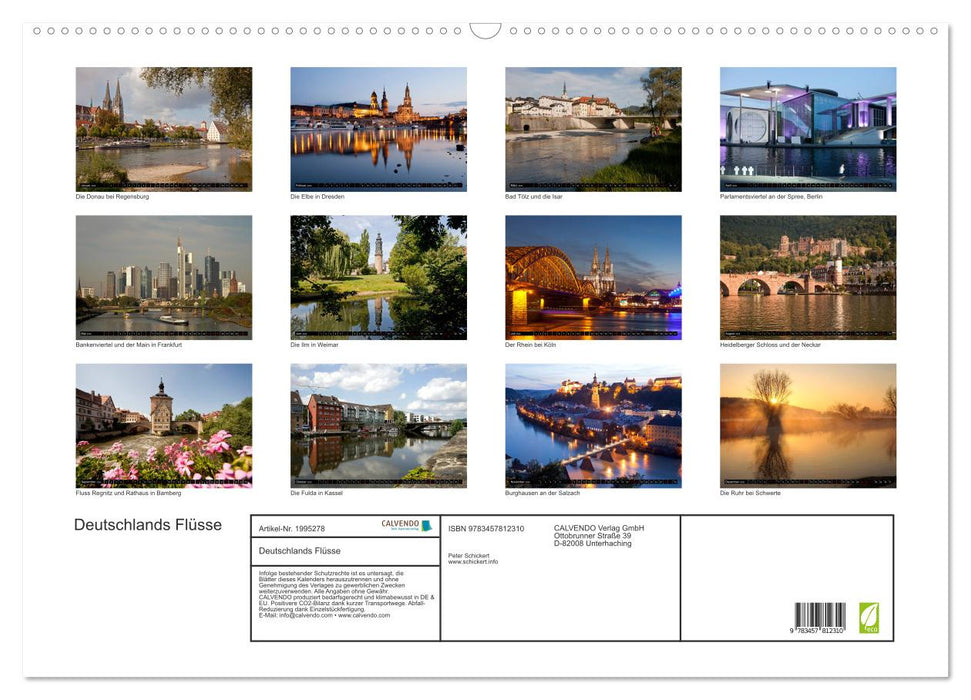The image size is (971, 700).
Task: Open the "Die Ilm in Weimar" thumbnail
Action: pyautogui.click(x=378, y=277)
